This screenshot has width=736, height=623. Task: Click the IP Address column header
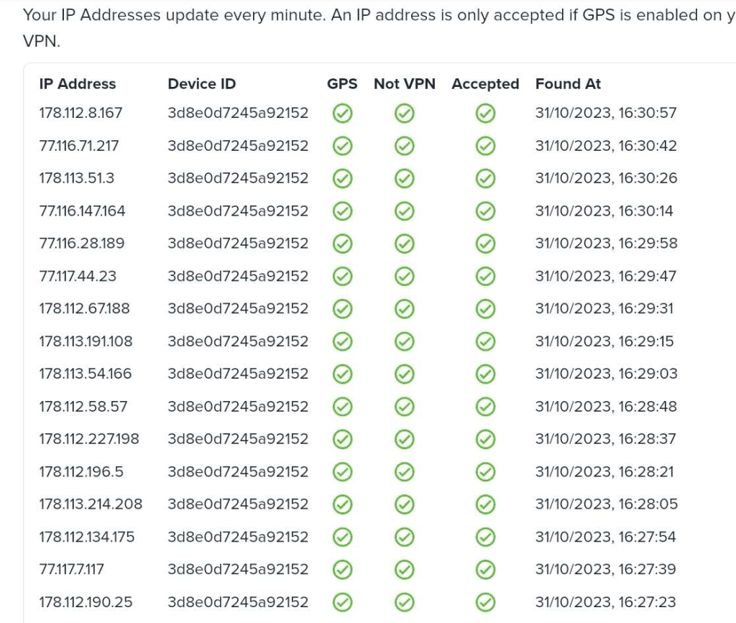pyautogui.click(x=77, y=84)
